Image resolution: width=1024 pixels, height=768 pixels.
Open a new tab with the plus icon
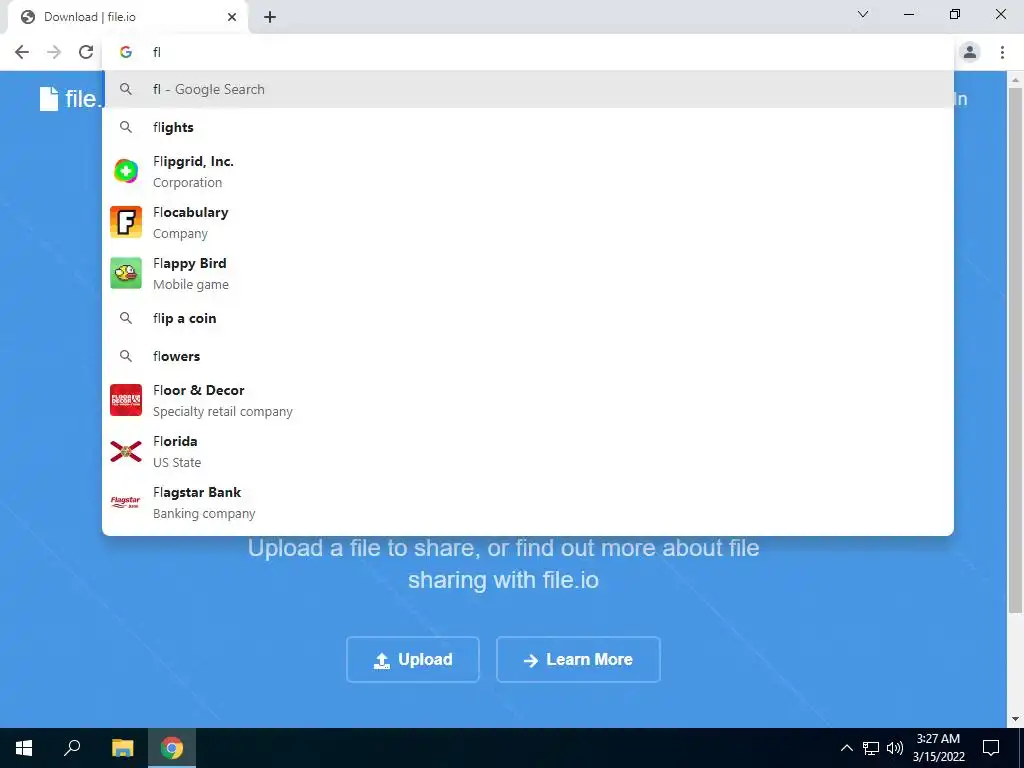270,17
